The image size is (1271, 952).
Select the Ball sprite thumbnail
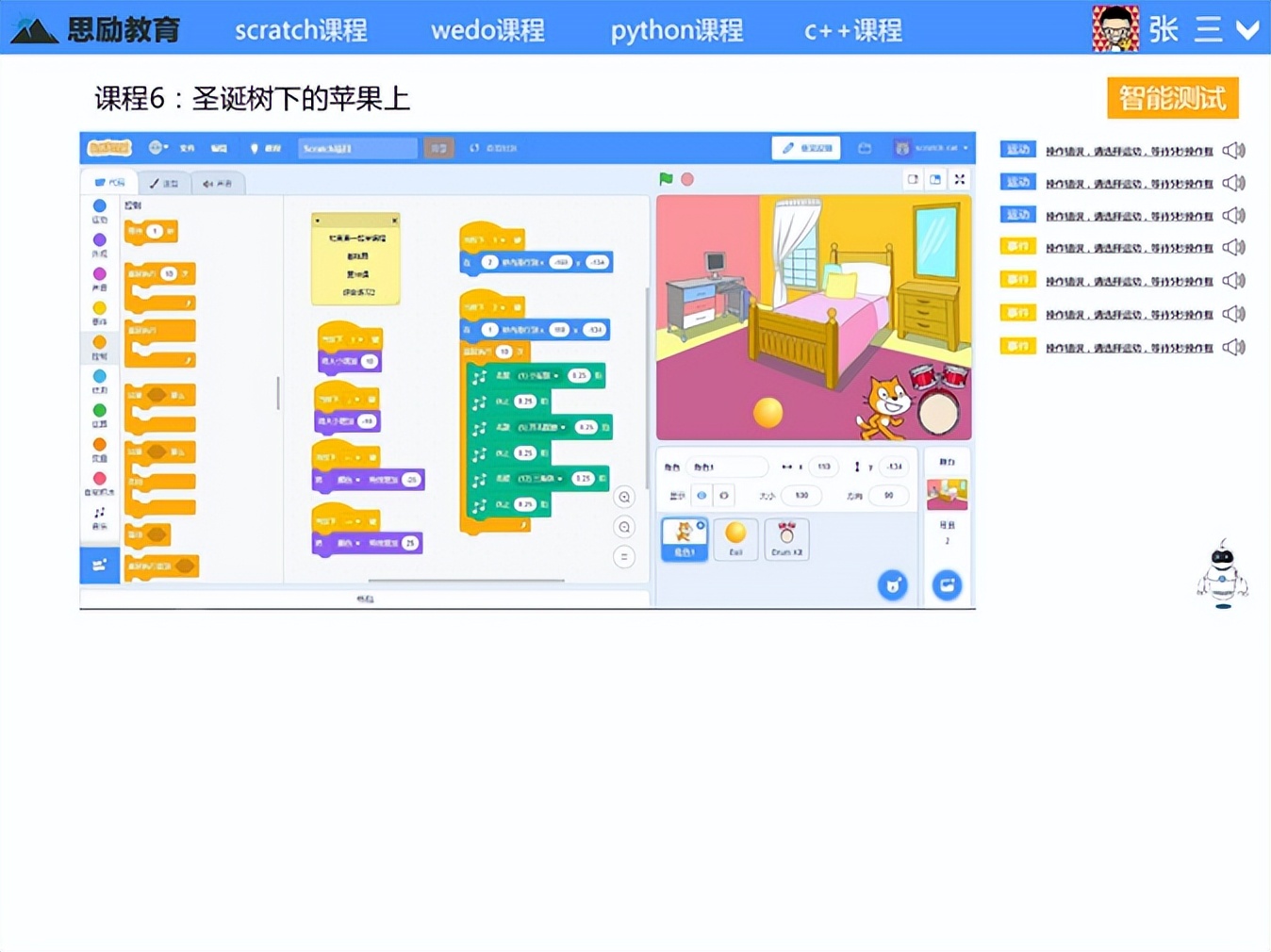point(735,538)
